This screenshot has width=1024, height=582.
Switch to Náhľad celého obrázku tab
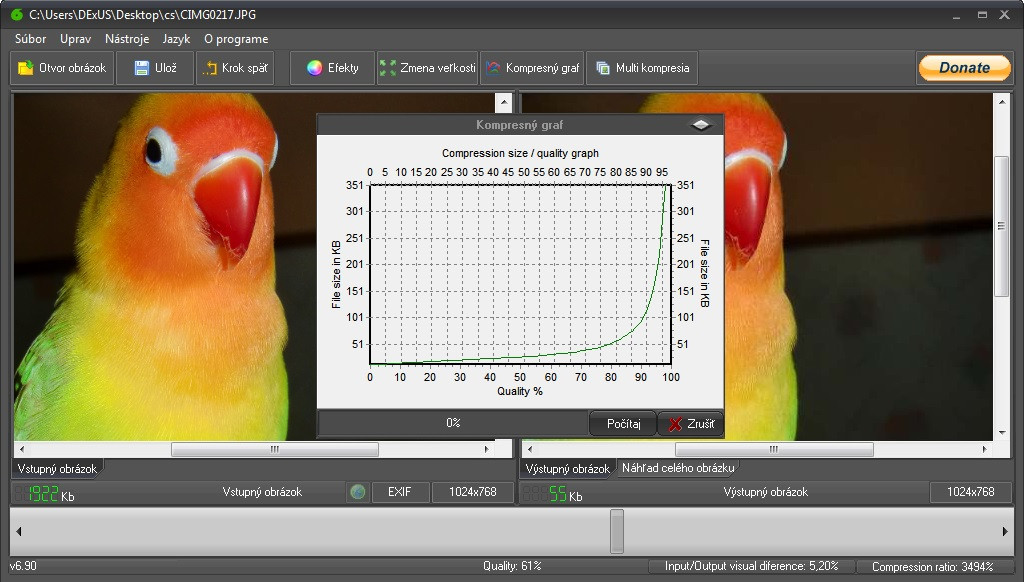678,468
